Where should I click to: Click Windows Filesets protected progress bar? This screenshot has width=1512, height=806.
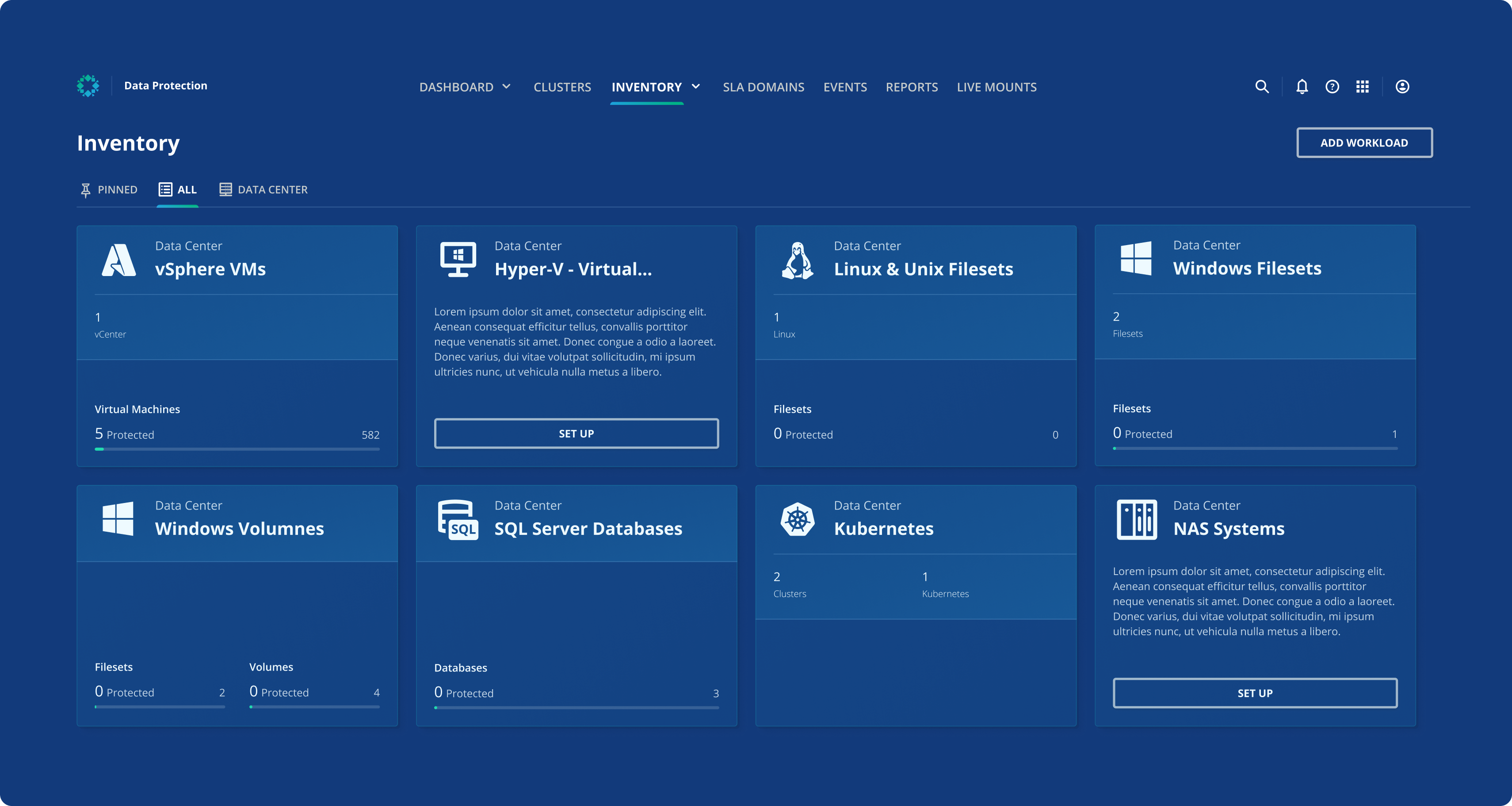1255,449
